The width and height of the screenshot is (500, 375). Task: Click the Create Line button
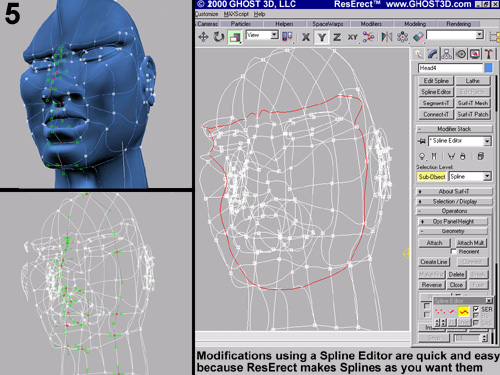click(434, 262)
